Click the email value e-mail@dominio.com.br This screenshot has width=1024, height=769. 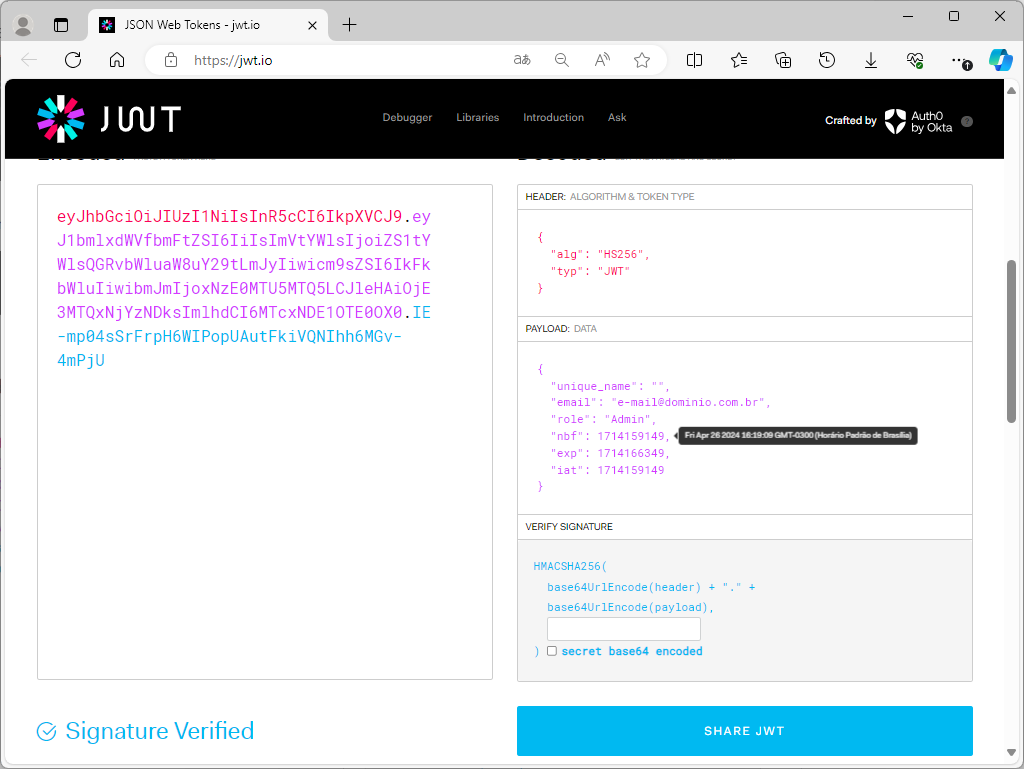tap(687, 402)
